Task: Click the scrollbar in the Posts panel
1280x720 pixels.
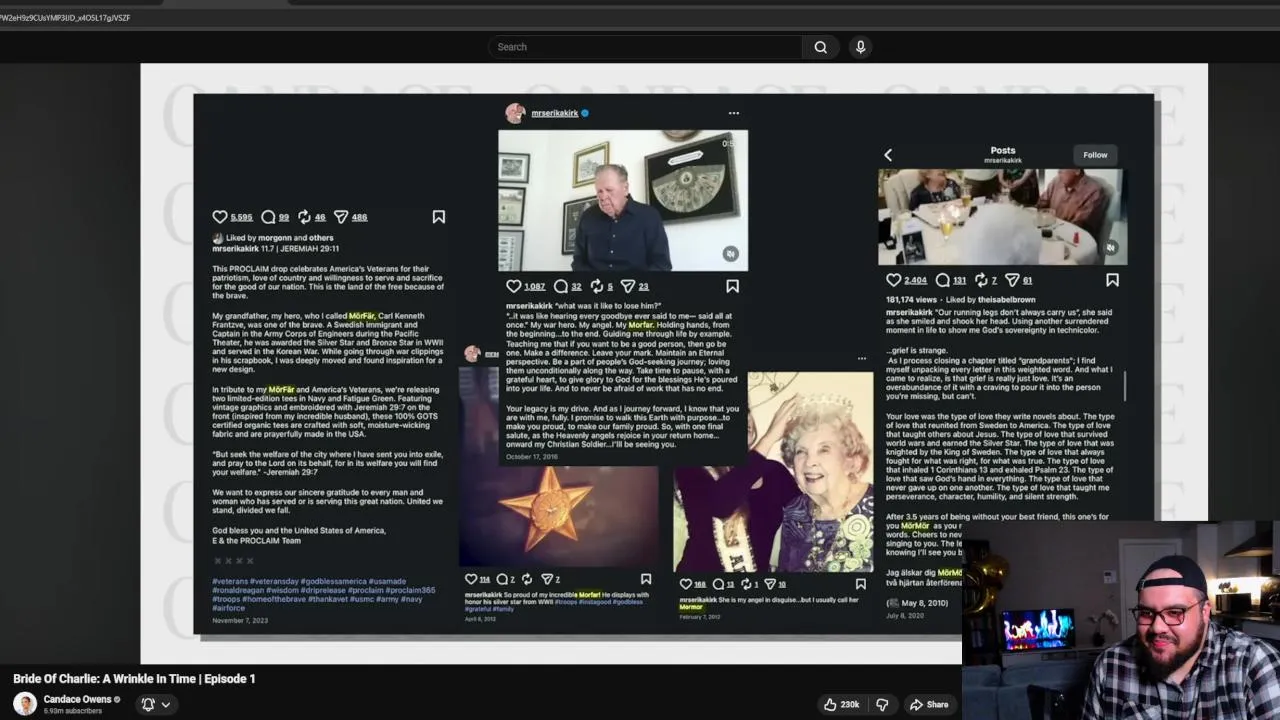Action: (x=1125, y=386)
